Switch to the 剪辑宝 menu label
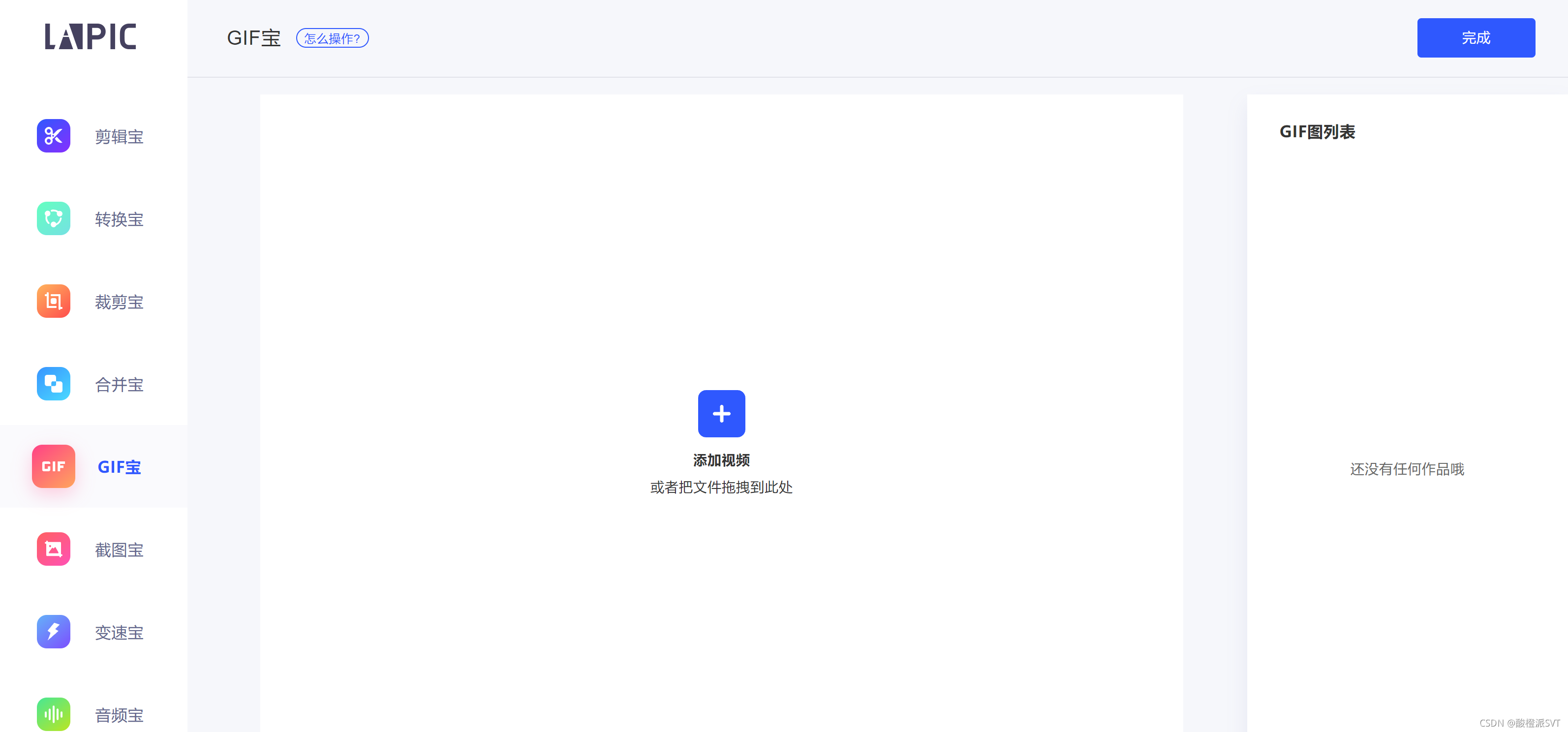 tap(119, 136)
